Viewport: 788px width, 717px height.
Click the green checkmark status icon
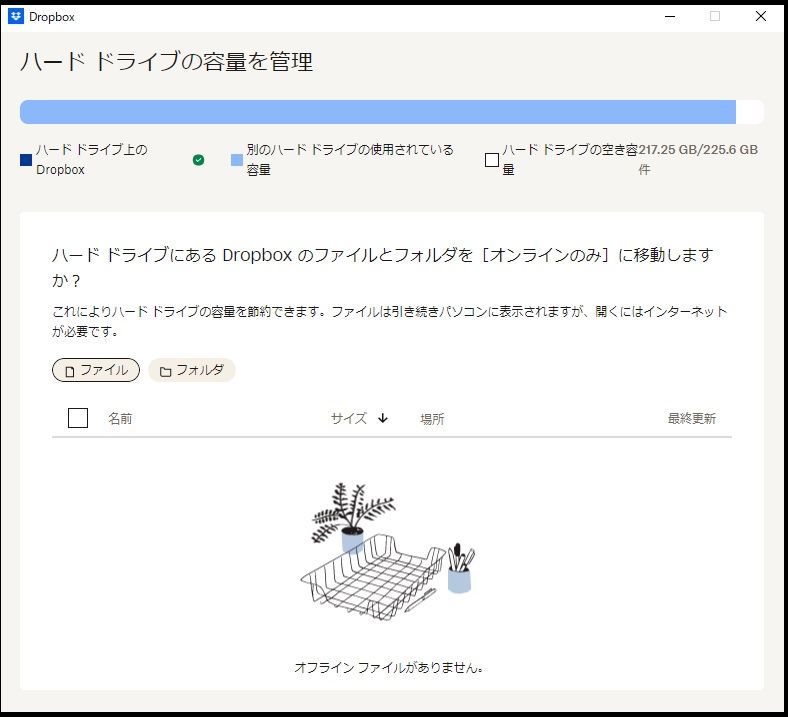199,160
